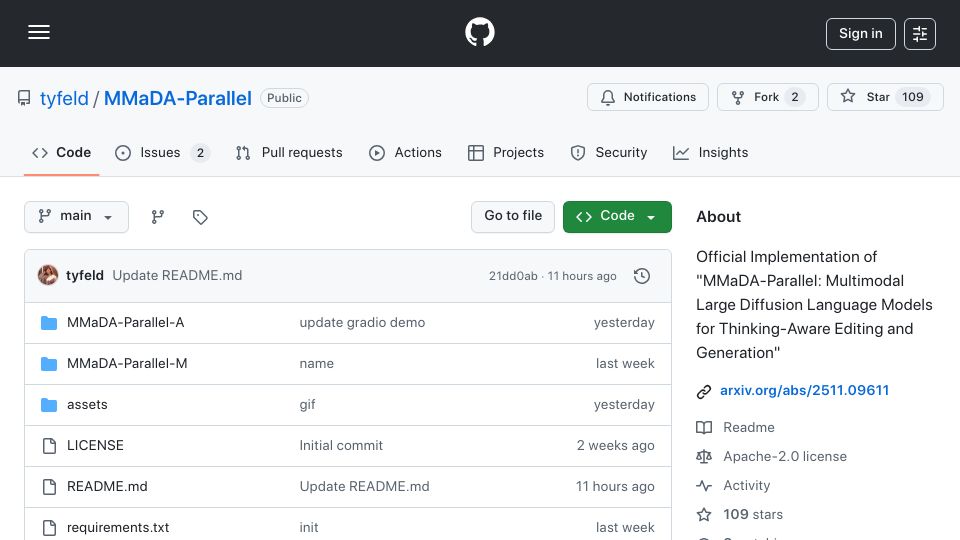
Task: Click file icon next to LICENSE
Action: [x=49, y=446]
